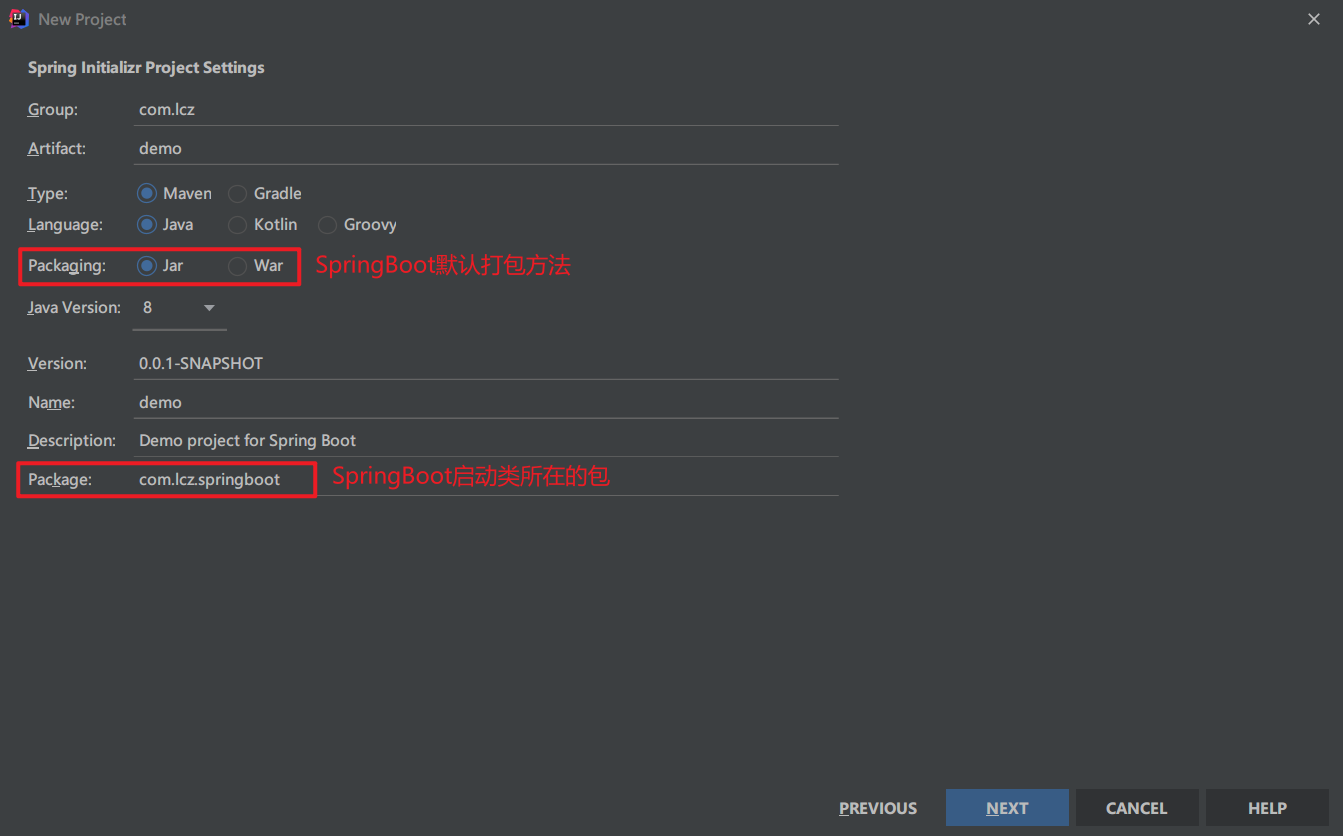Click the Group input field

485,110
